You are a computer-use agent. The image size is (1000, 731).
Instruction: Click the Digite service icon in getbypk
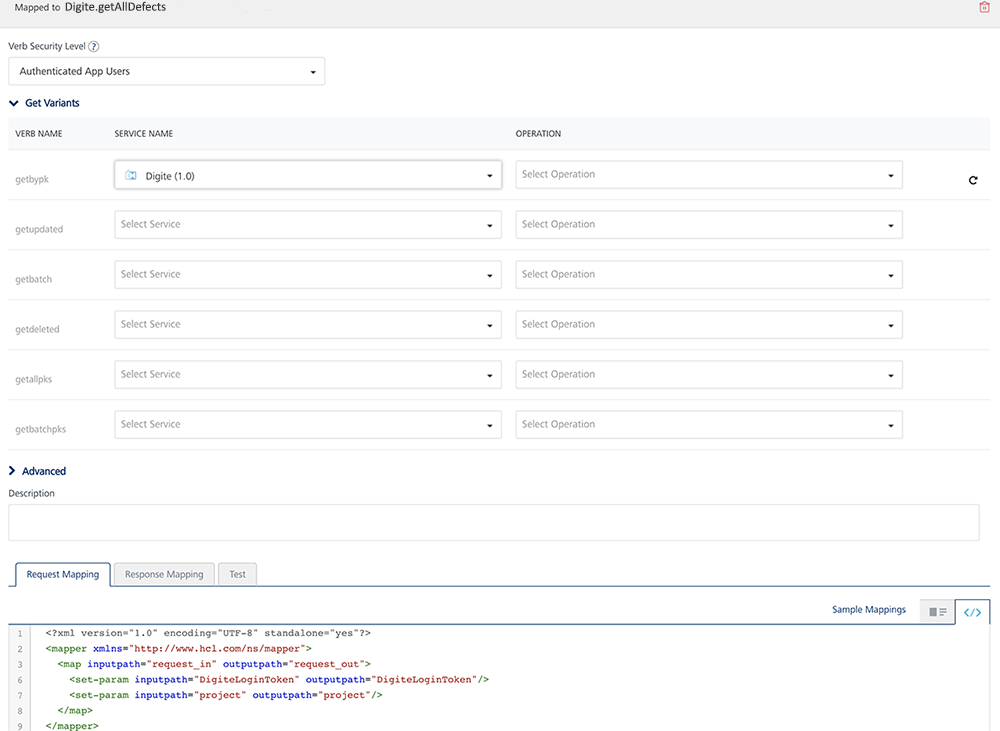[130, 175]
